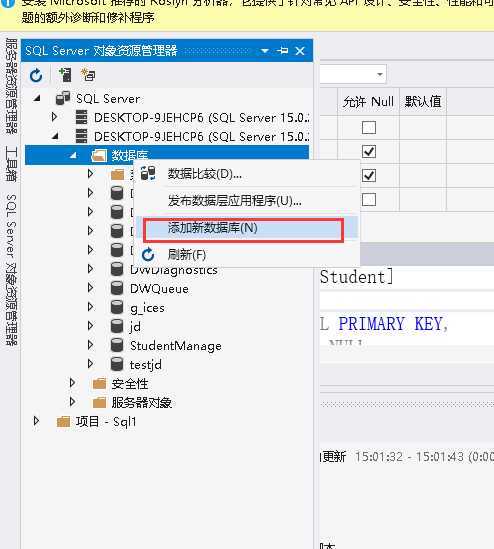494x549 pixels.
Task: Expand the StudentManage database node
Action: pos(90,345)
